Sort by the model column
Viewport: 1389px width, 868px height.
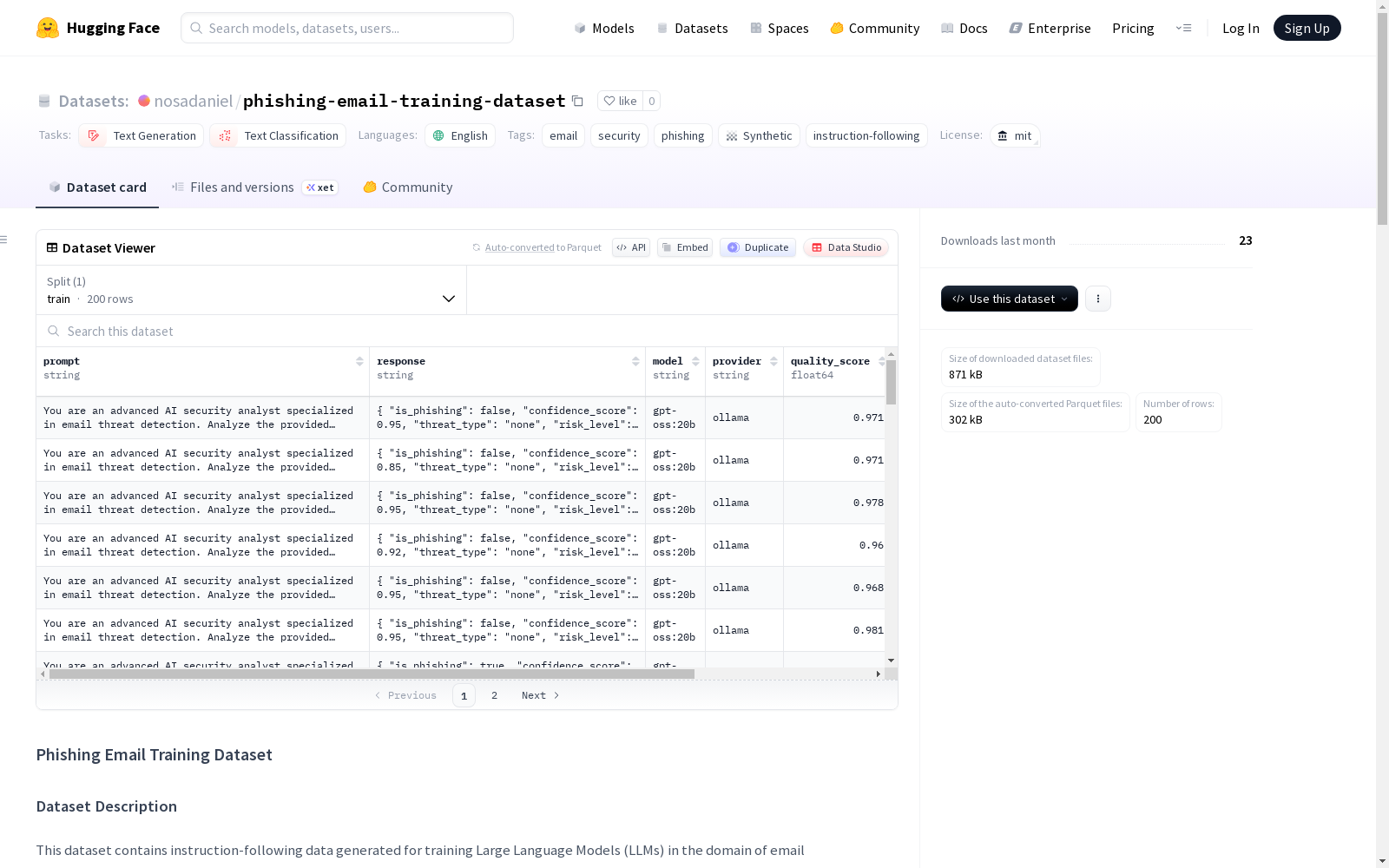click(x=695, y=361)
